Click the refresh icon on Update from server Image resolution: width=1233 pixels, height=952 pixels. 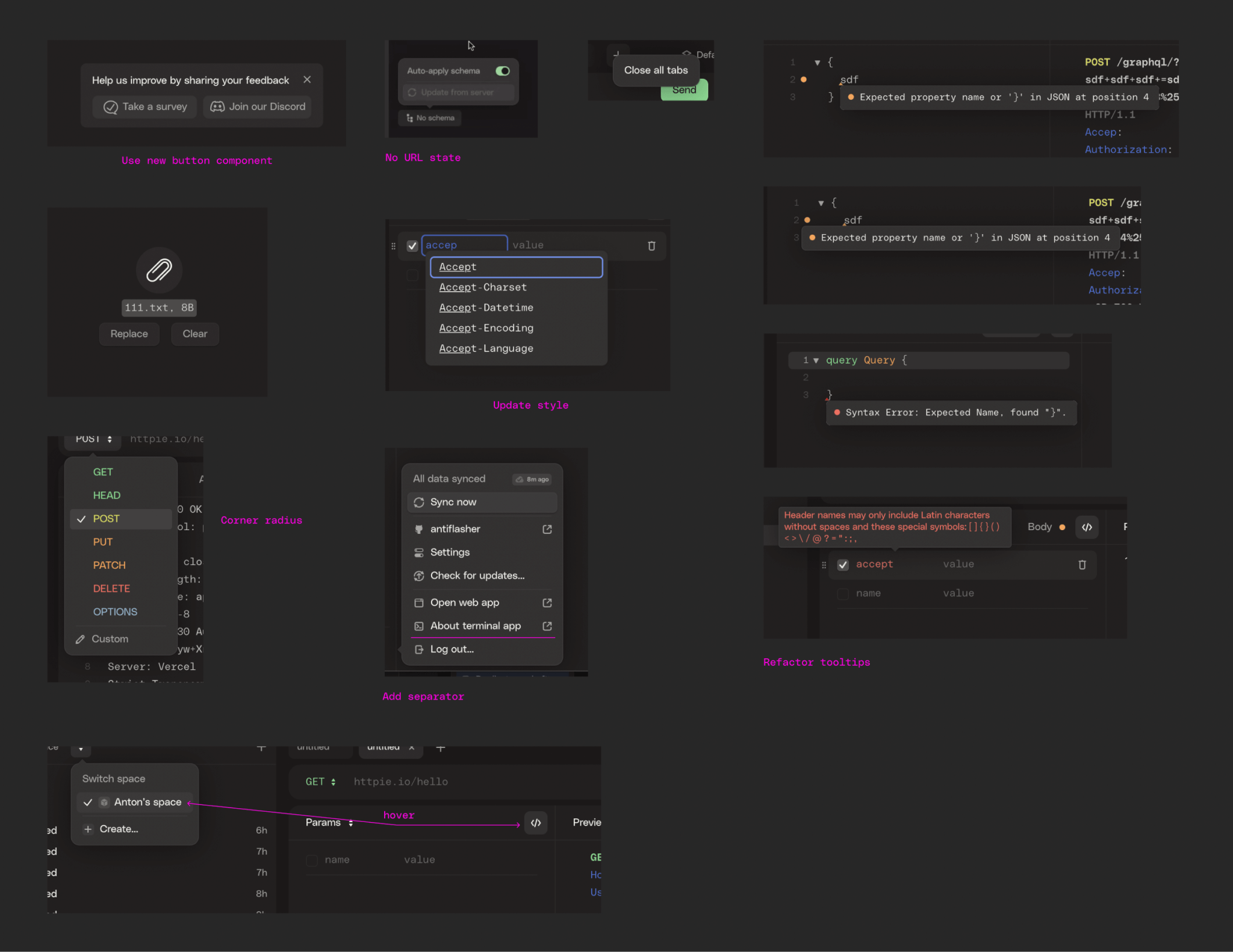tap(413, 92)
